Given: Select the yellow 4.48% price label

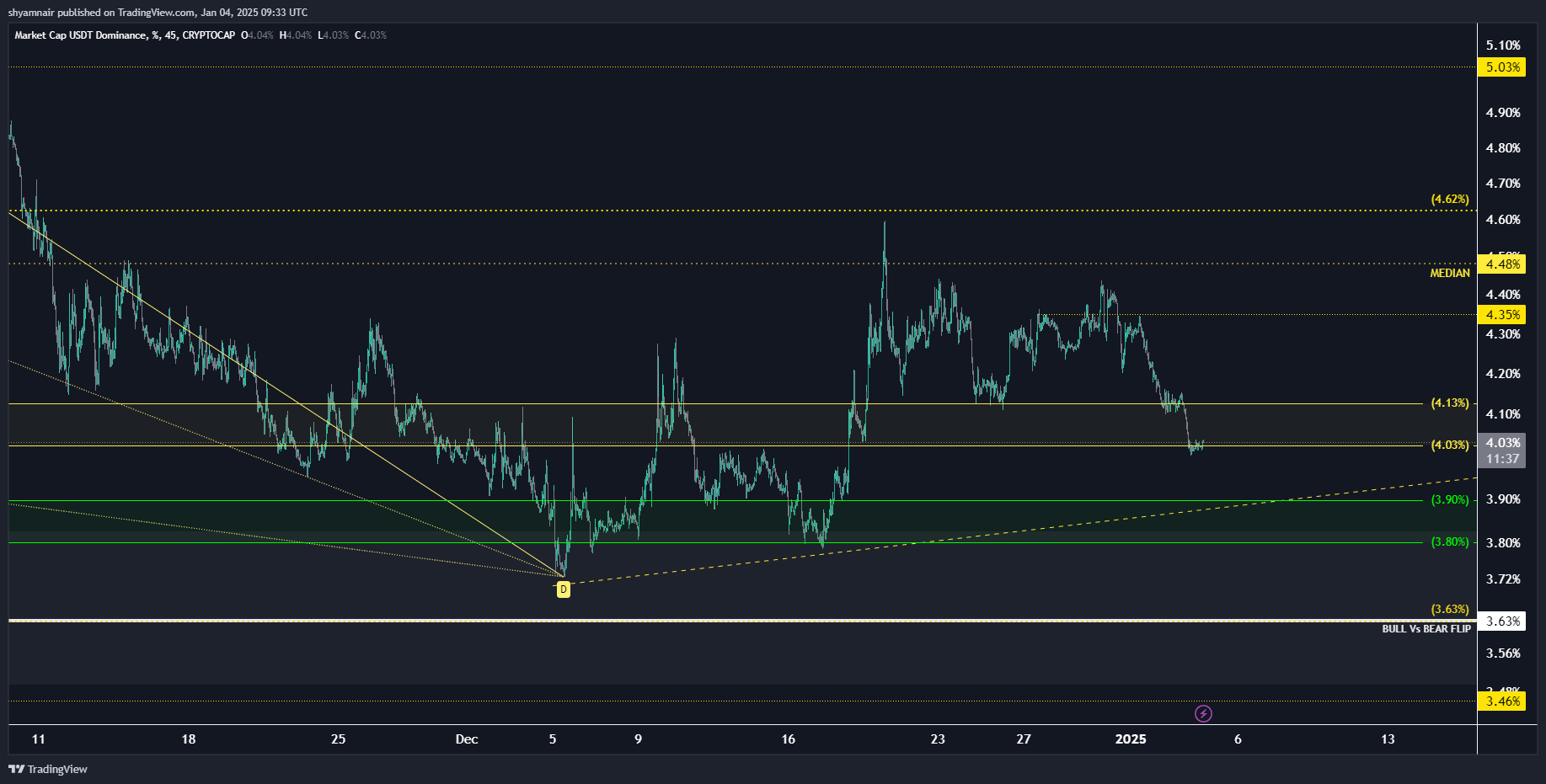Looking at the screenshot, I should [1501, 264].
